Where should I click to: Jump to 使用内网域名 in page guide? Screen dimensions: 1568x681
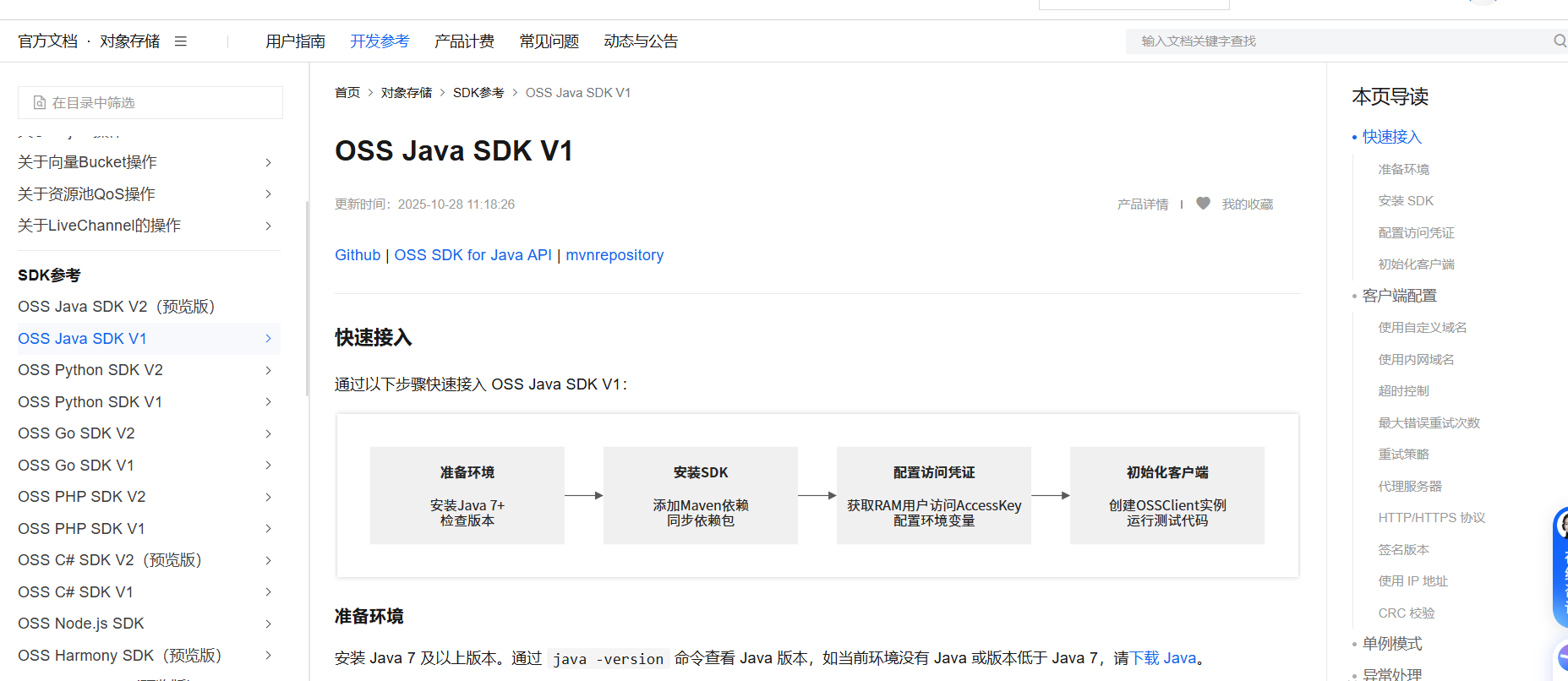pos(1417,360)
